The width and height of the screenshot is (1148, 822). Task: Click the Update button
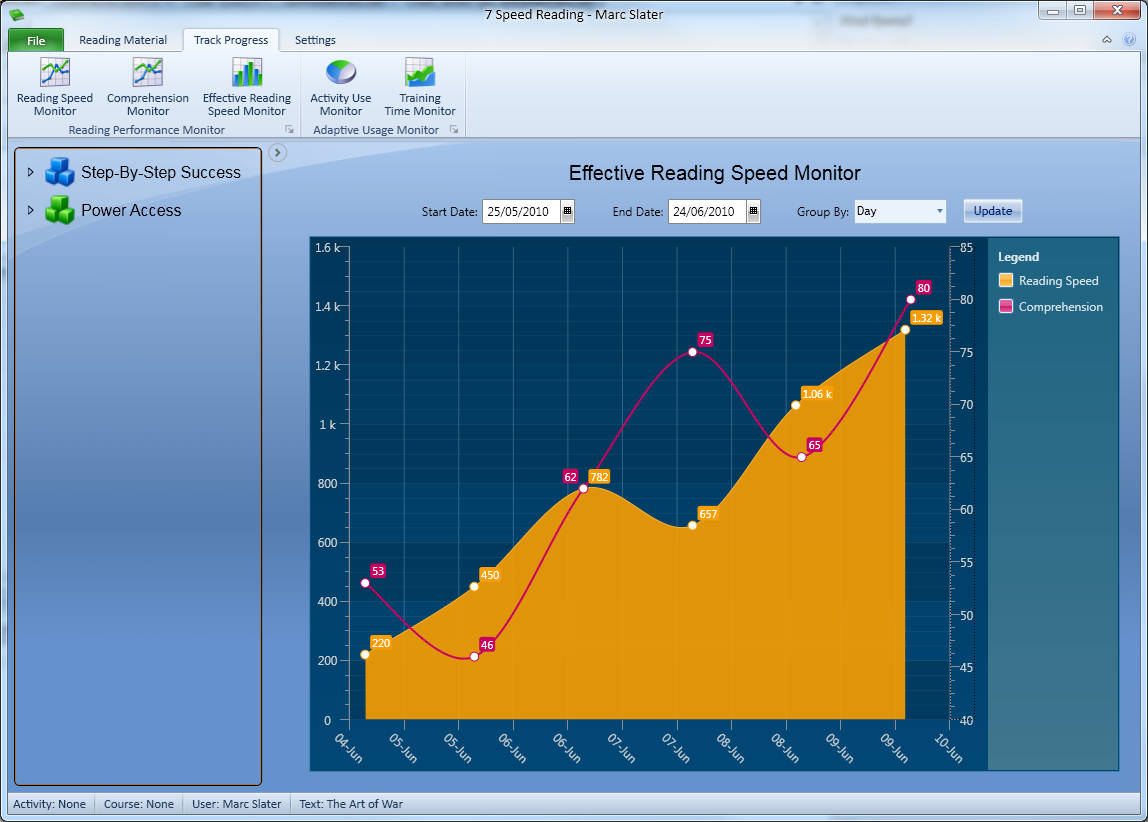992,211
